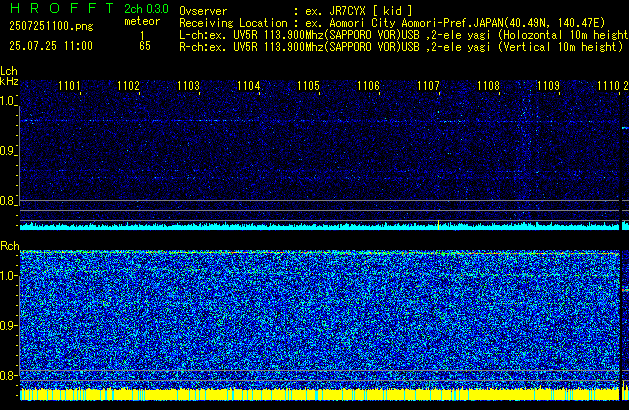Click the Ovserver JR7CYX line
The width and height of the screenshot is (629, 410).
click(296, 11)
